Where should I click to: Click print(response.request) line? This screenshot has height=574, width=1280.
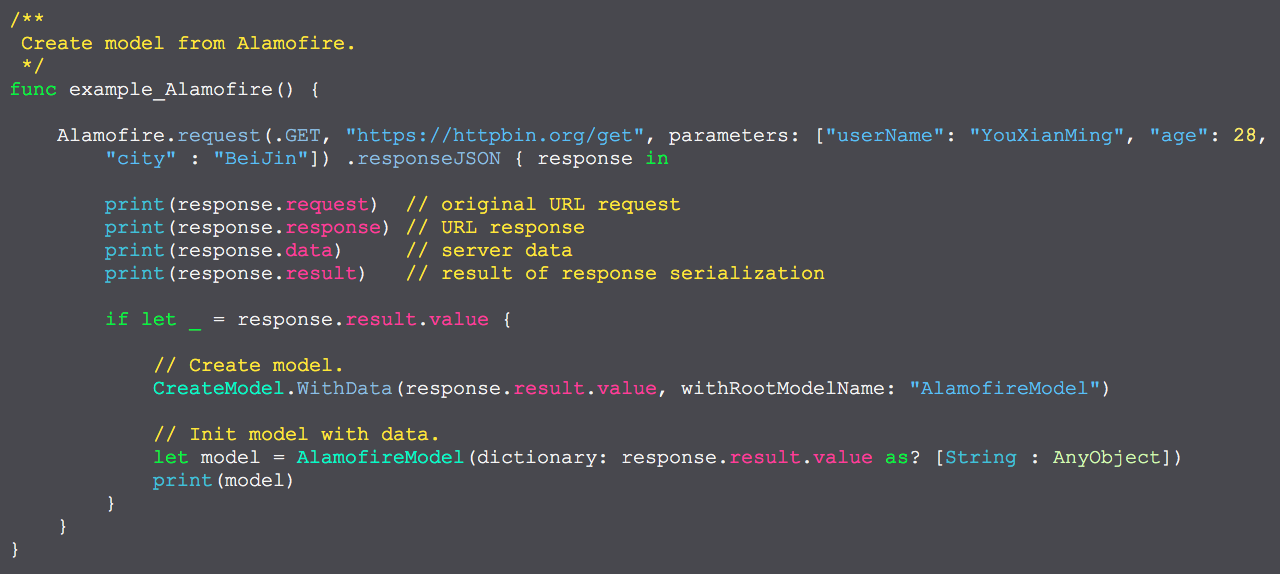coord(241,204)
